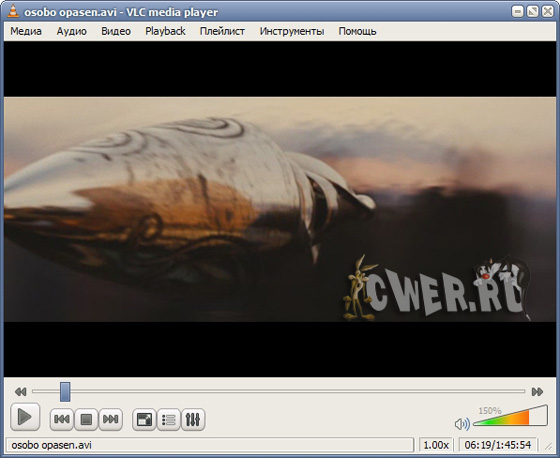Screen dimensions: 560x458
Task: Slow down with rewind arrows icon
Action: tap(21, 392)
